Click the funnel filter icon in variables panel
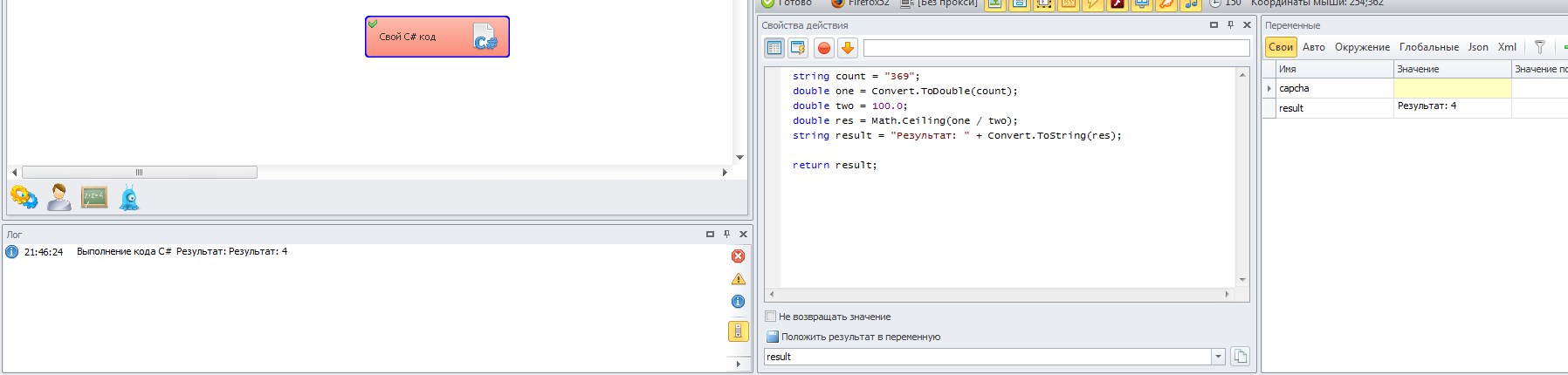 point(1540,47)
